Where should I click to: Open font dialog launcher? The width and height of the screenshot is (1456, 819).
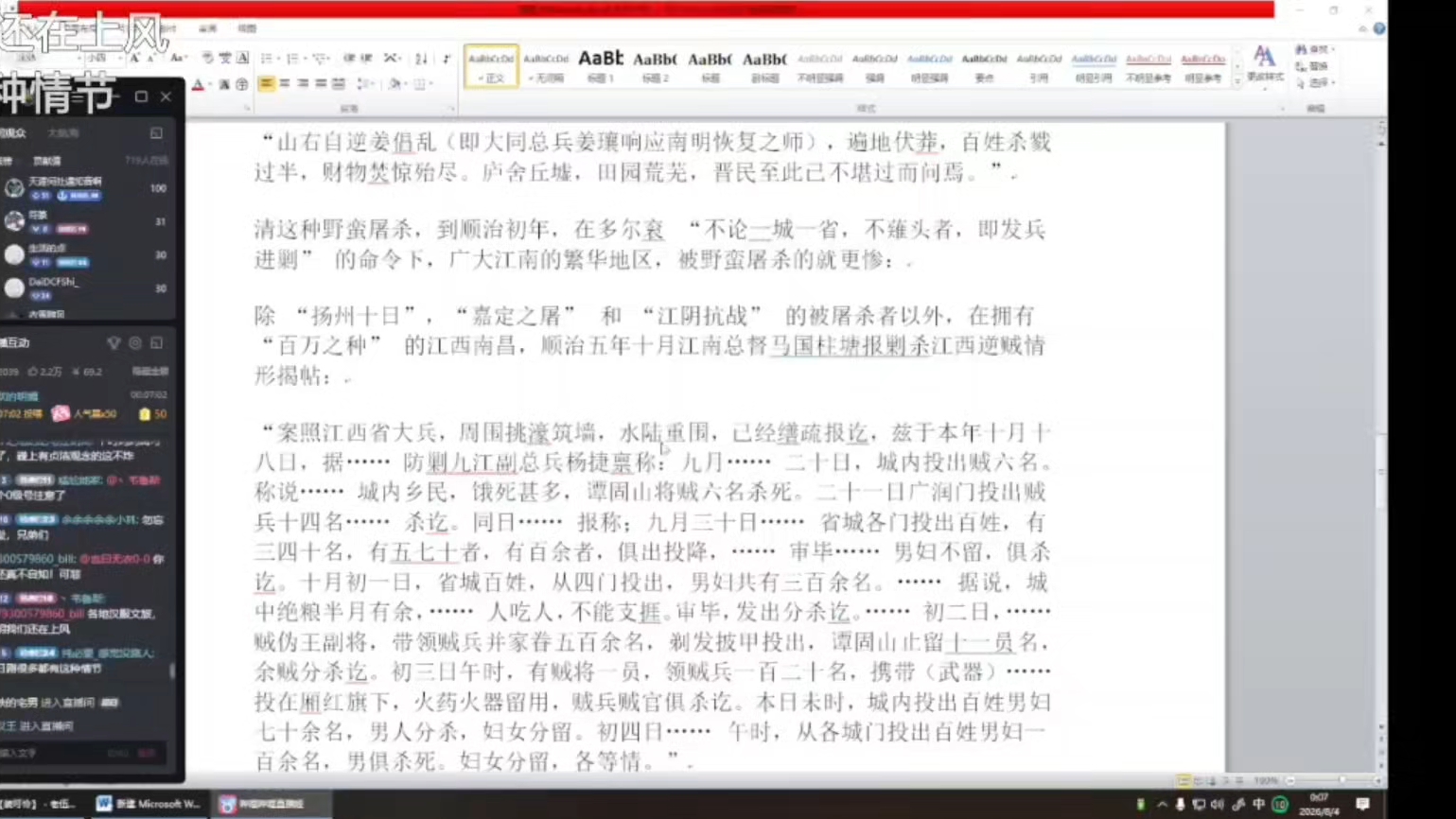pos(247,109)
